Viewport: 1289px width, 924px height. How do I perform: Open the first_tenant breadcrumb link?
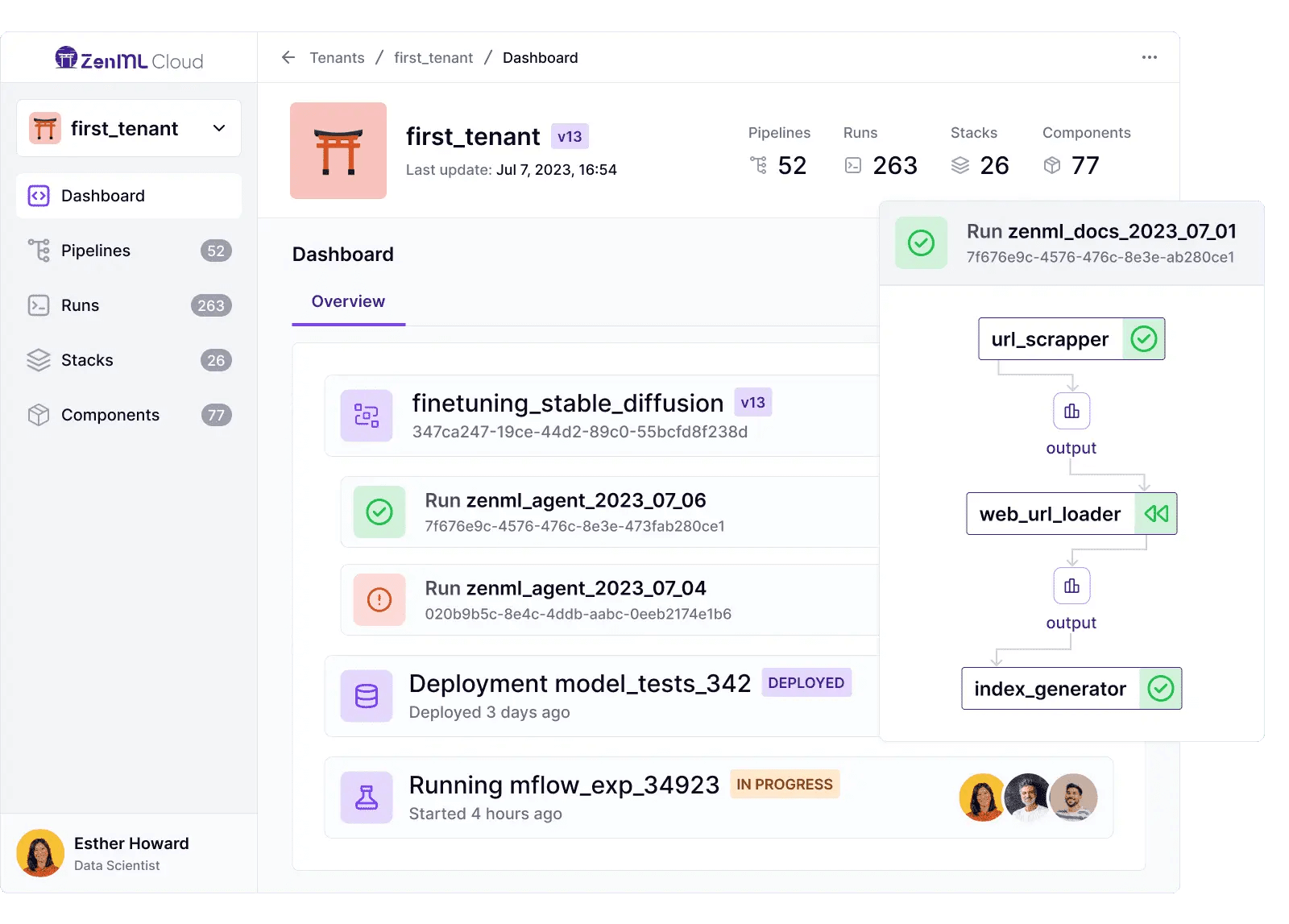(x=433, y=58)
